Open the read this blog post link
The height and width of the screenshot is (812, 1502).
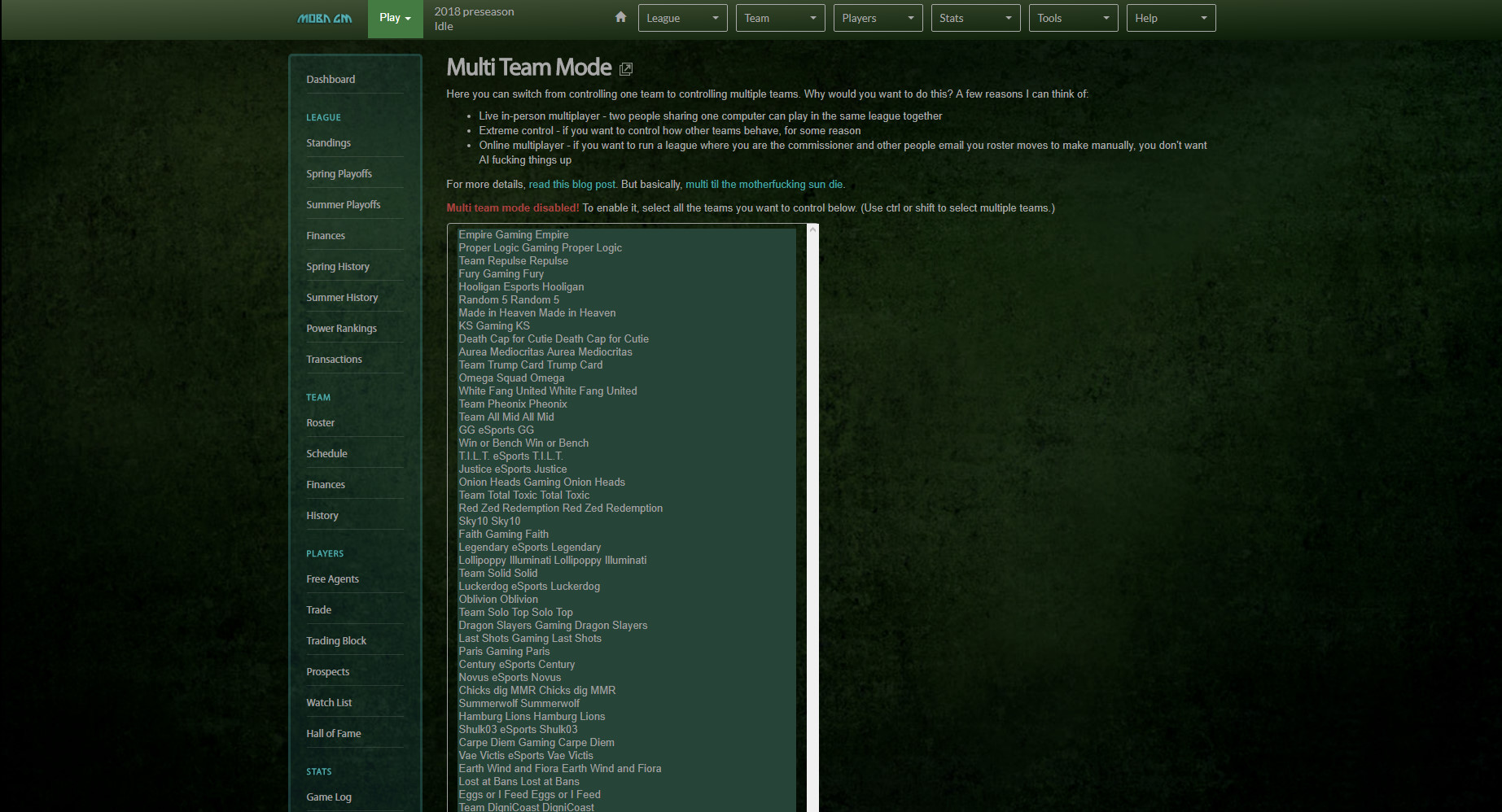click(571, 184)
